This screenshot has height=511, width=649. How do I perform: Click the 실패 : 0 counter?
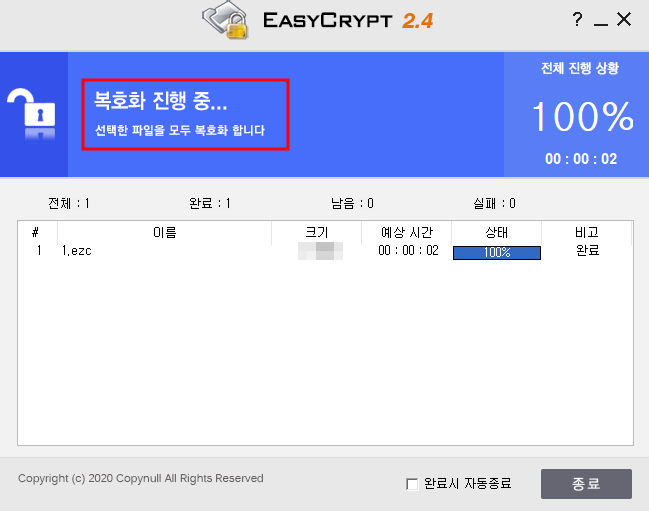pos(494,204)
